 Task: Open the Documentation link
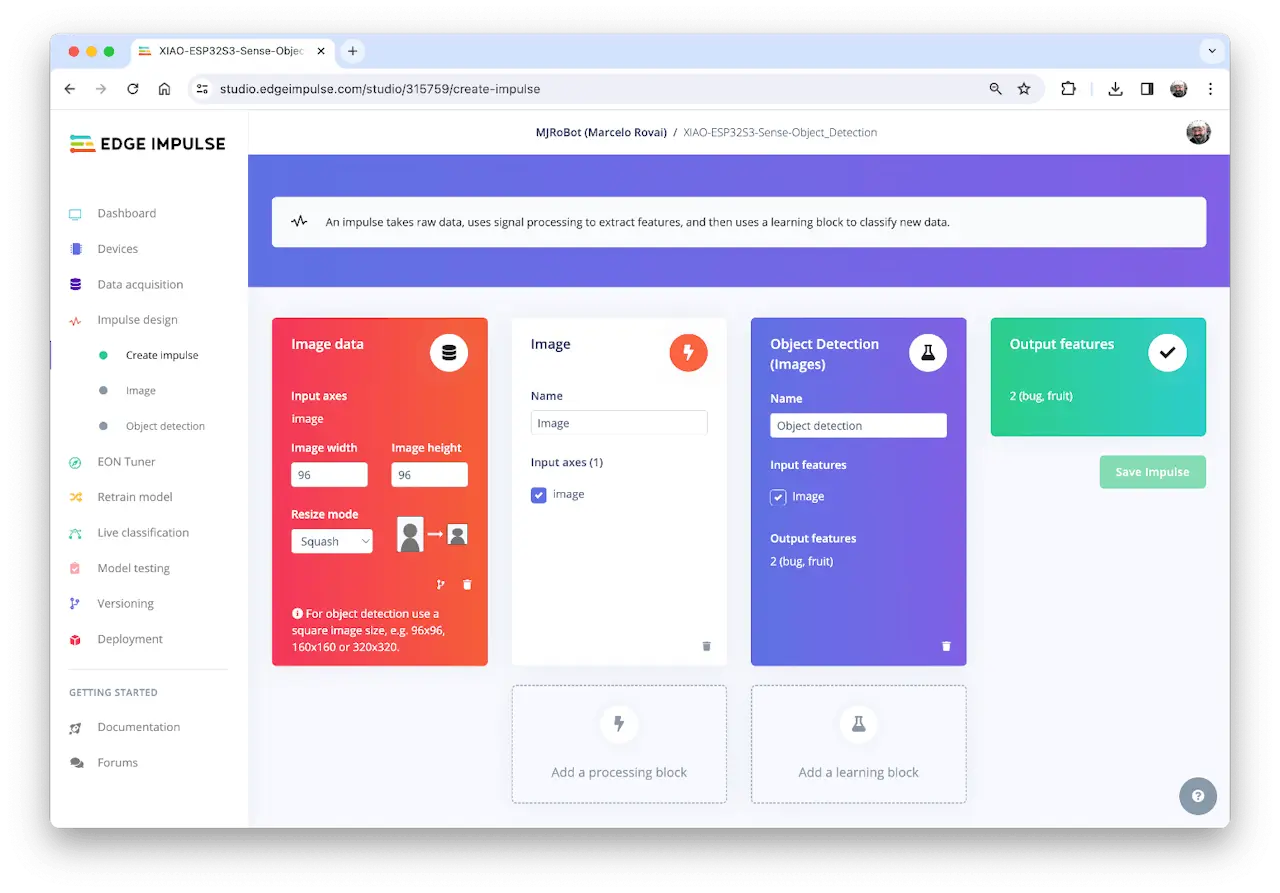coord(138,727)
